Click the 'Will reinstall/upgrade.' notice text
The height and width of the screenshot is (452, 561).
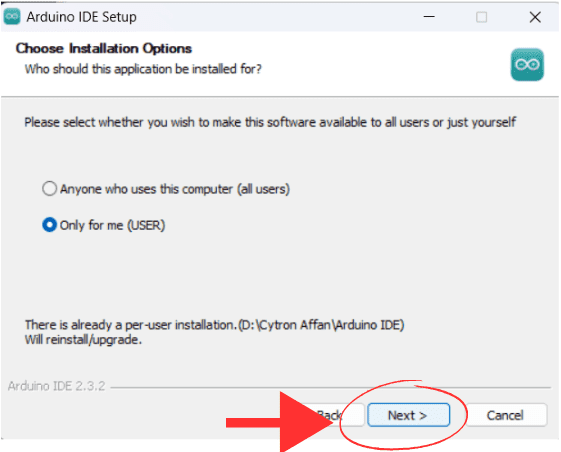(83, 340)
